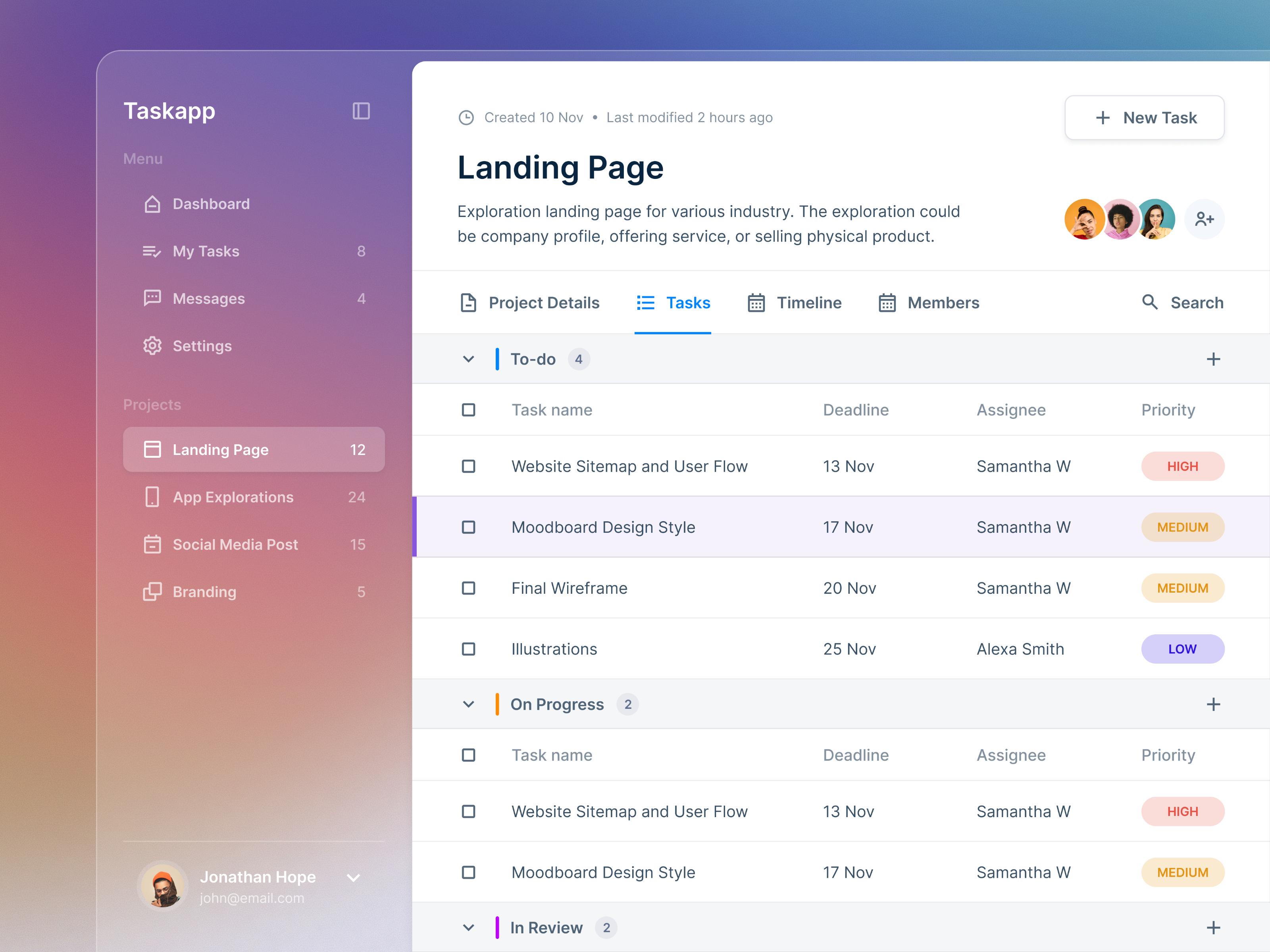
Task: Add a task to In Review with plus icon
Action: tap(1213, 927)
